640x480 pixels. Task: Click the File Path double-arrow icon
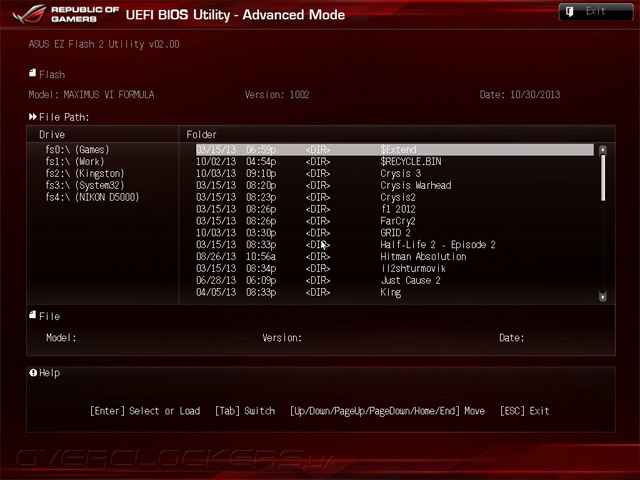33,117
